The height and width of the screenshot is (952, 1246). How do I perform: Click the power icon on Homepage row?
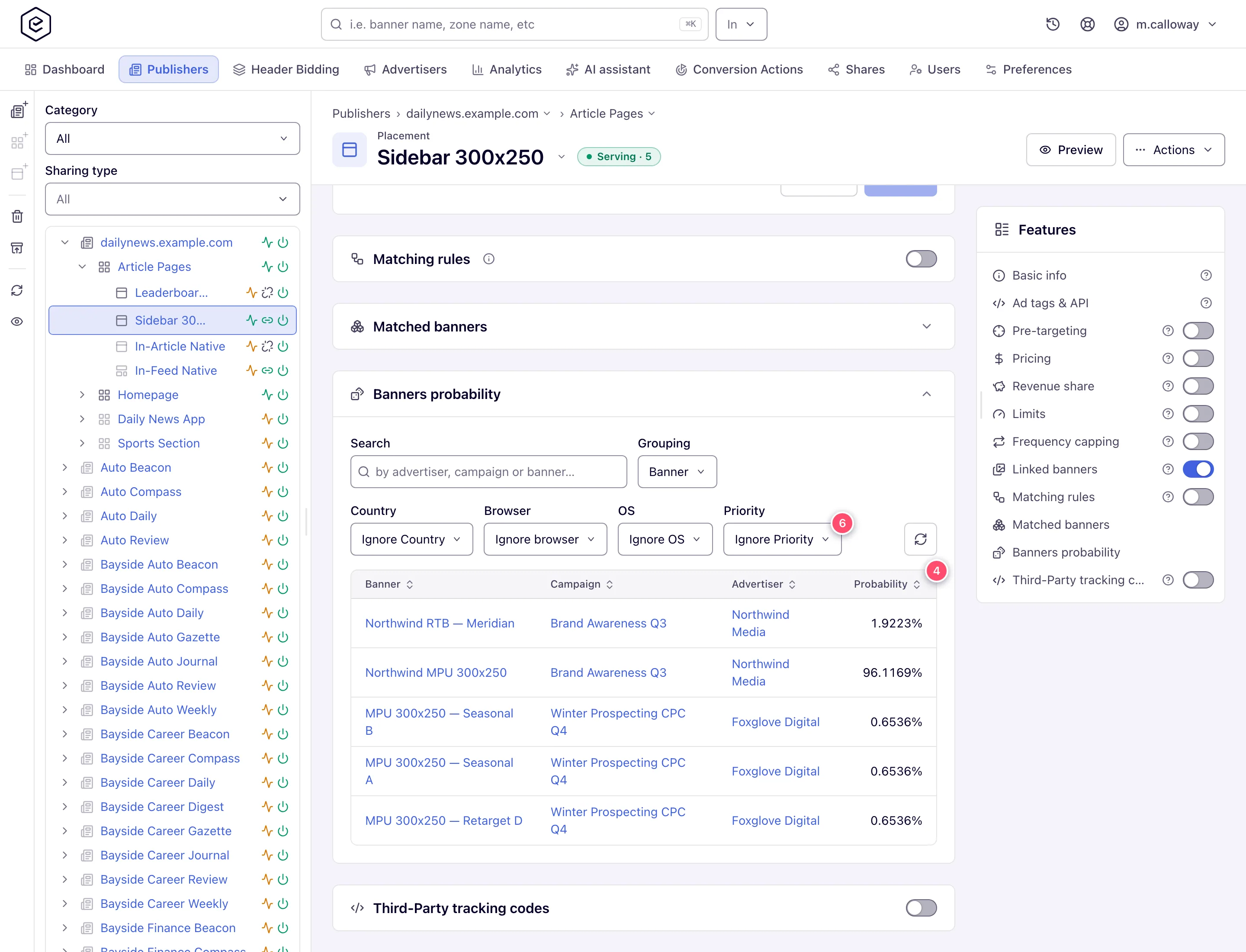pos(283,395)
